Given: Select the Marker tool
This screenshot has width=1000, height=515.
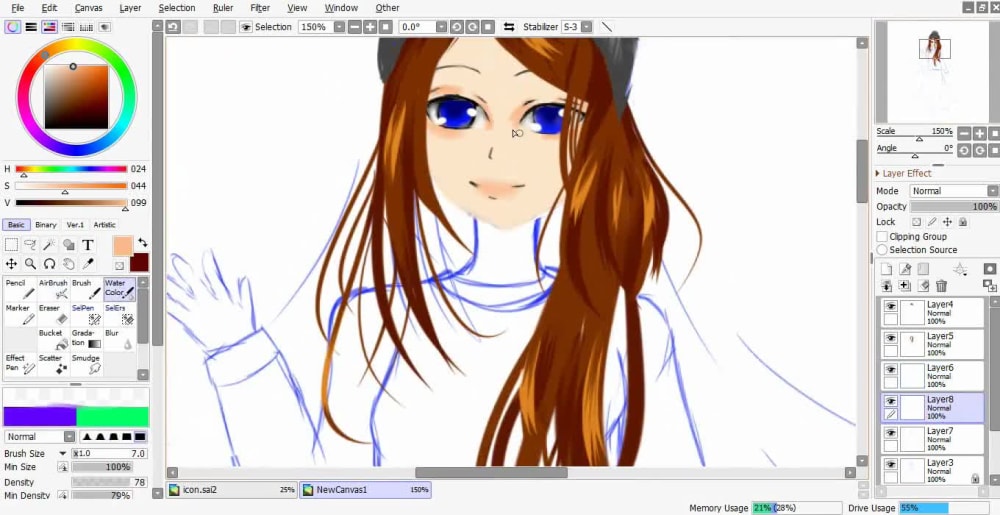Looking at the screenshot, I should (x=20, y=314).
